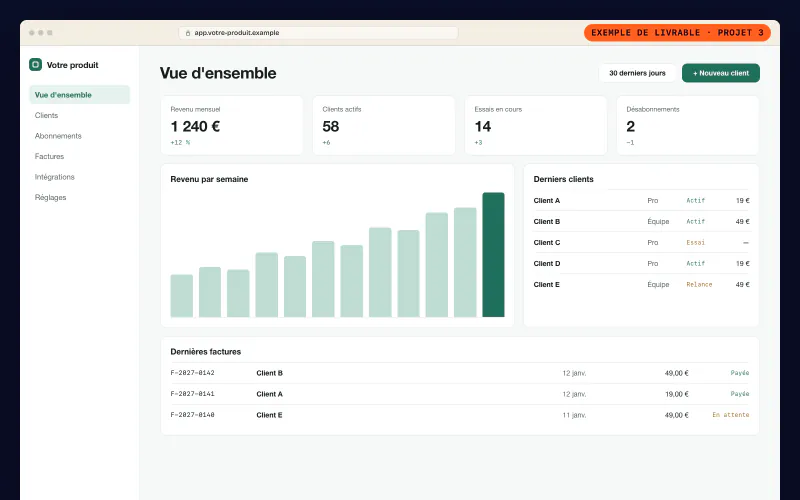Click the Revenu par semaine chart title
The image size is (800, 500).
pos(209,179)
